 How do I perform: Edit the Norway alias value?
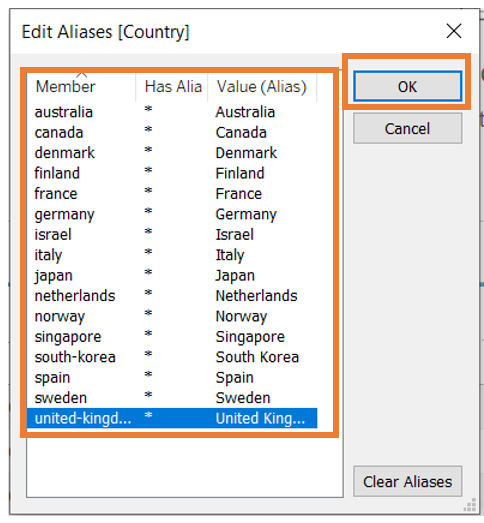tap(241, 316)
